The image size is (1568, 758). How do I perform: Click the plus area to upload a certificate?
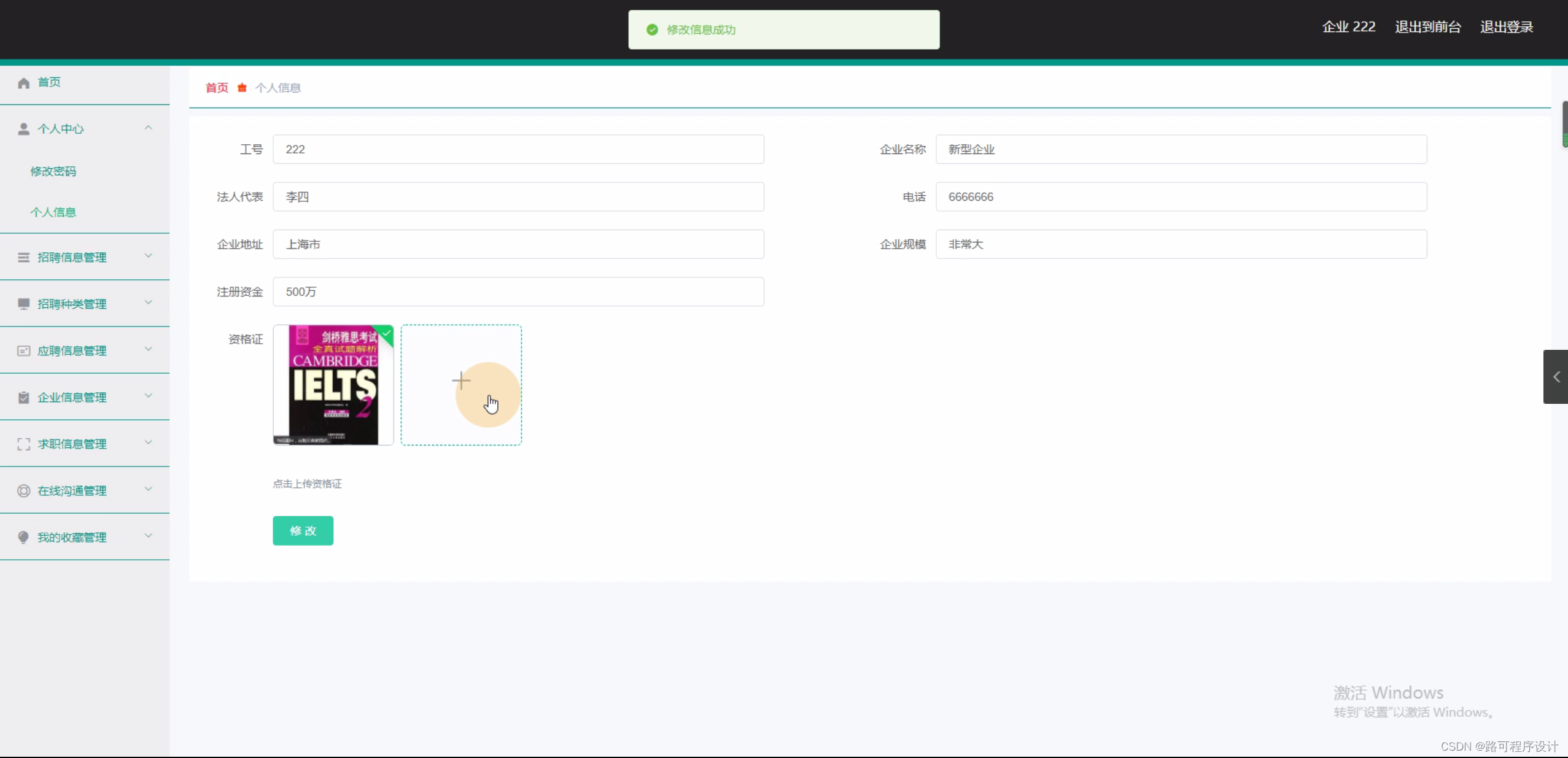tap(461, 381)
